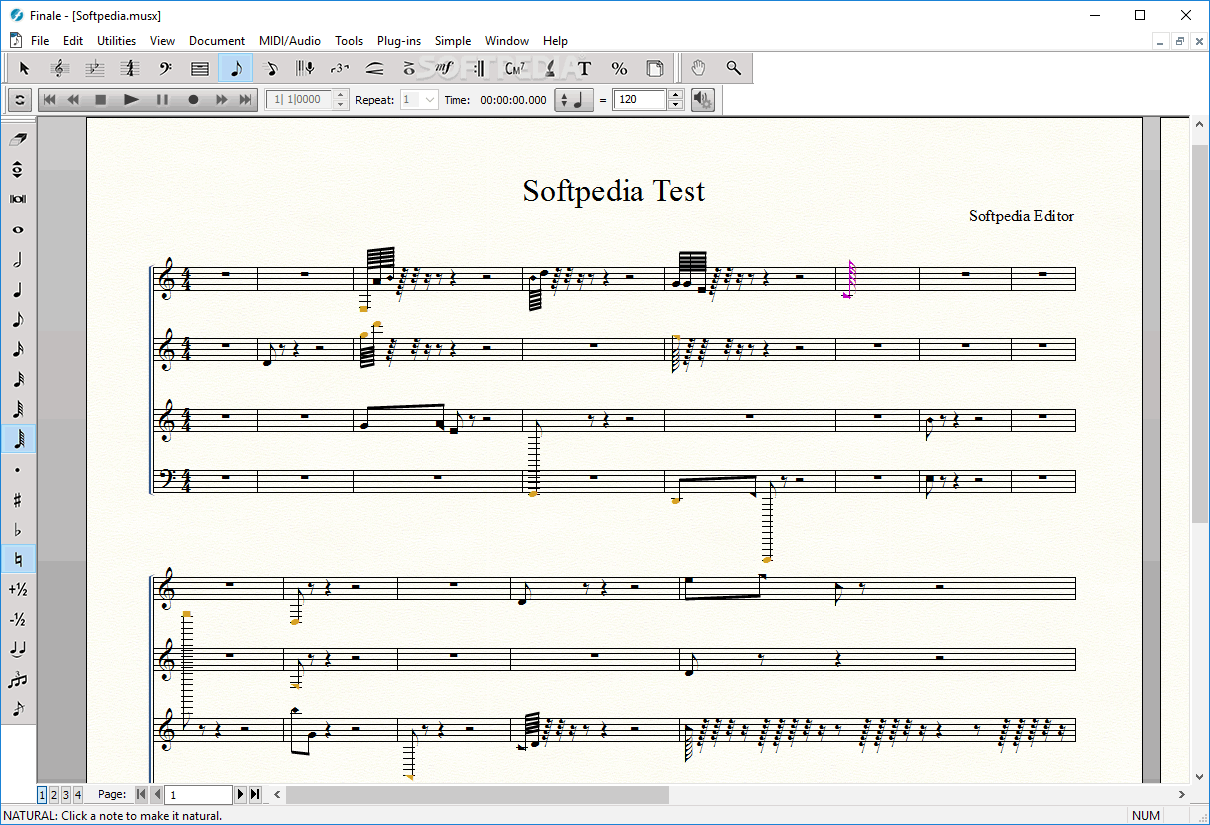Toggle the flat accidental
1210x825 pixels.
(x=18, y=529)
